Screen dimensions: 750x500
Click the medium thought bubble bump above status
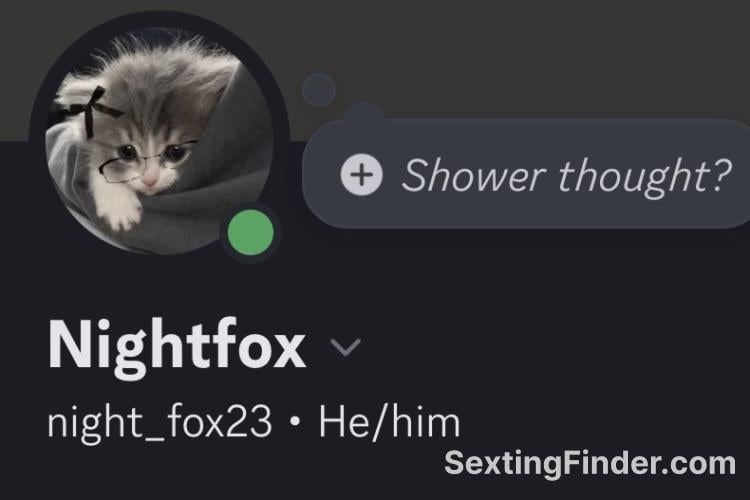point(364,113)
